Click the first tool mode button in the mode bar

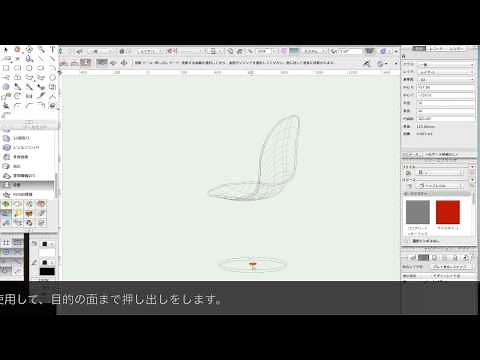pyautogui.click(x=64, y=62)
